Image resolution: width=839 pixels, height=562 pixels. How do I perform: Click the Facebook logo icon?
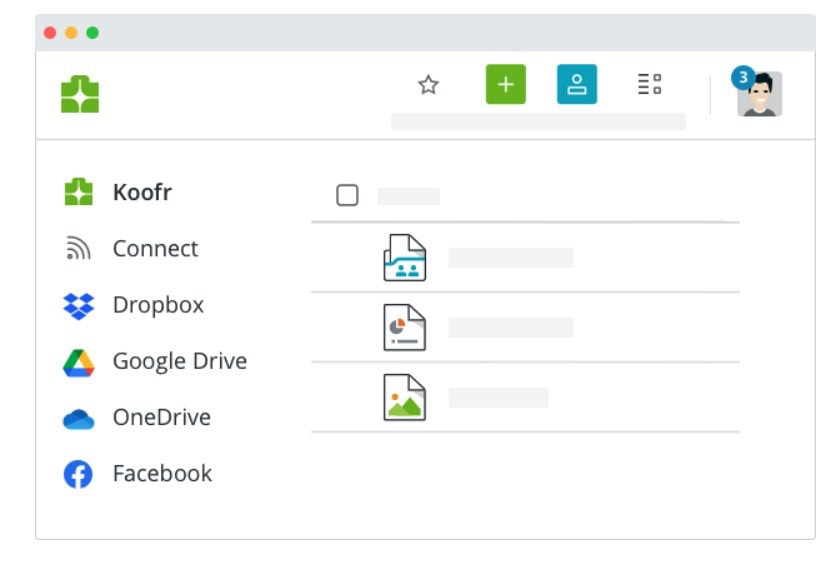79,474
